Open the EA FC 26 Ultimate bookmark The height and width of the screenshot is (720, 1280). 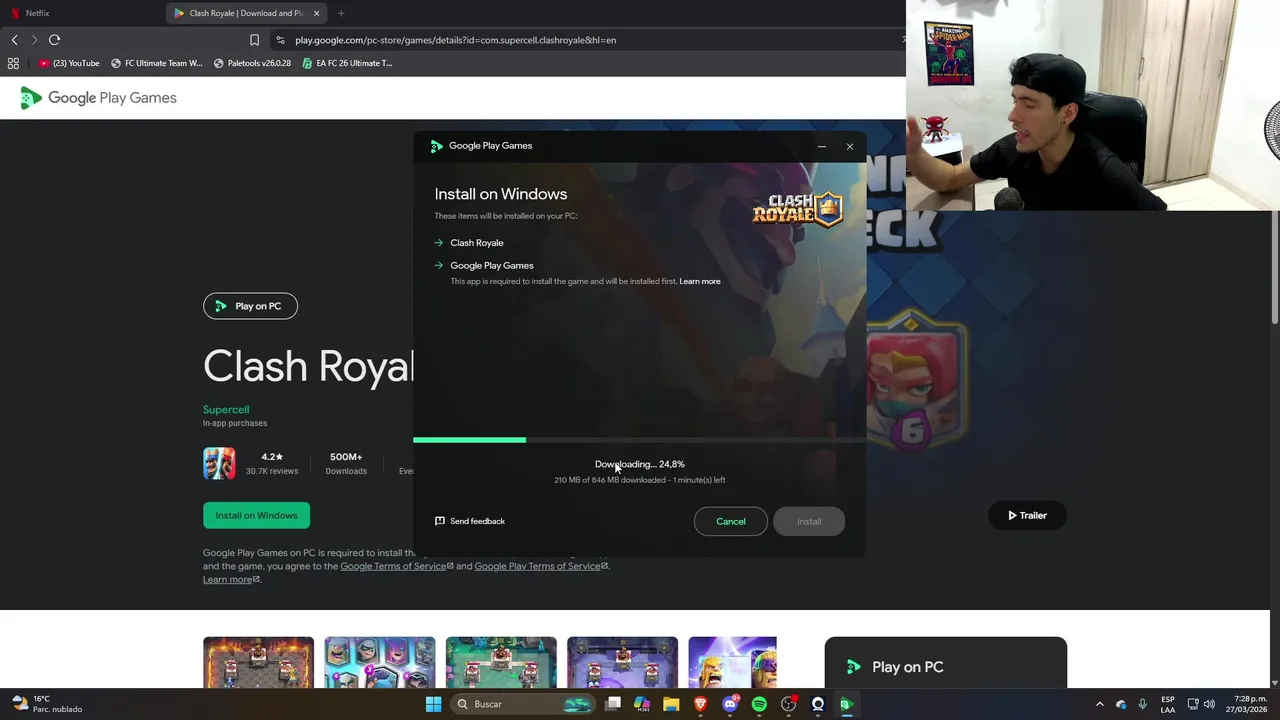347,63
